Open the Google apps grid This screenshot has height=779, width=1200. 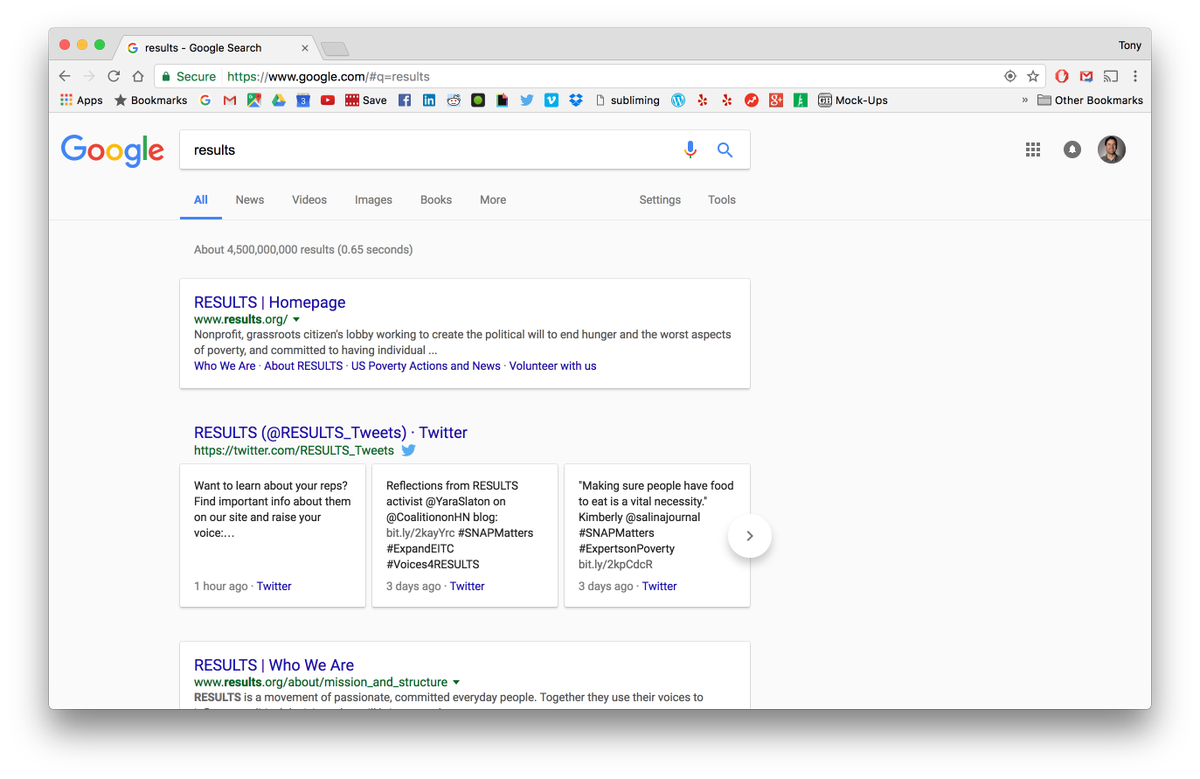point(1033,150)
